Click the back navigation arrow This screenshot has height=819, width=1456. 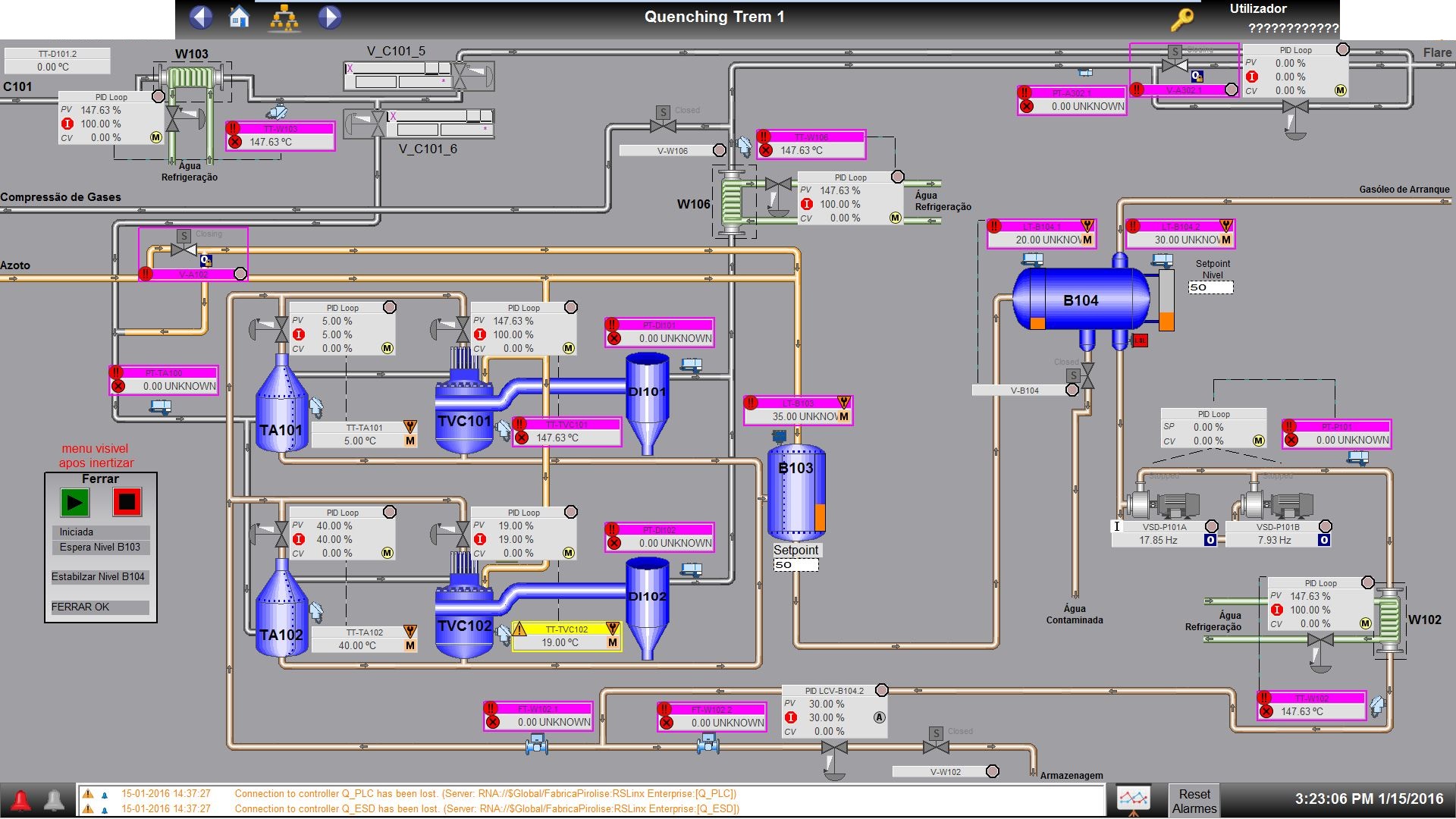coord(201,17)
